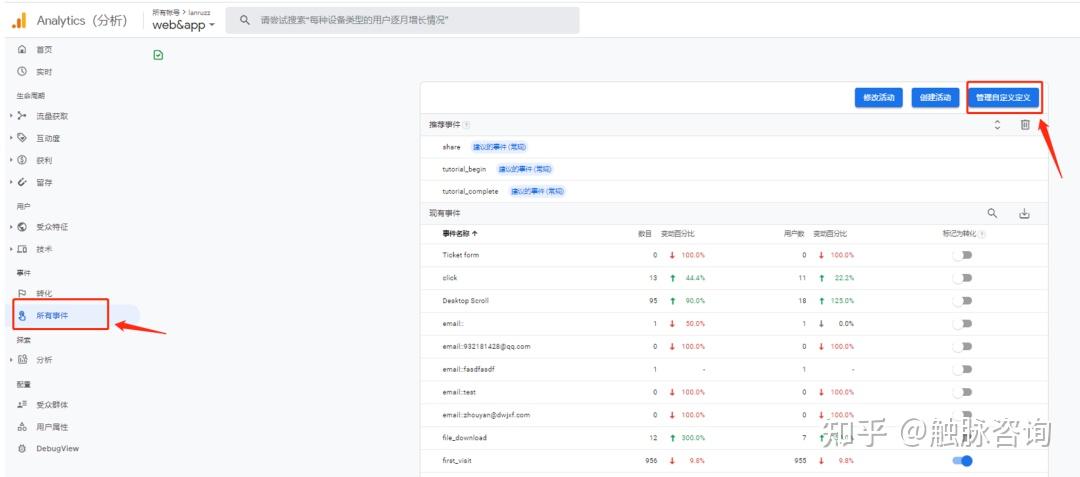Disable conversion toggle for first_visit

962,461
